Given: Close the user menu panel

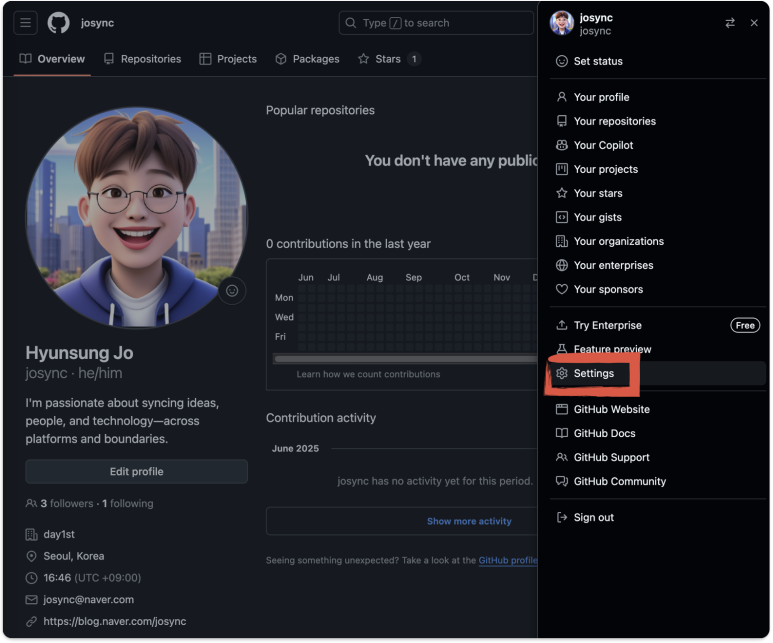Looking at the screenshot, I should coord(754,23).
